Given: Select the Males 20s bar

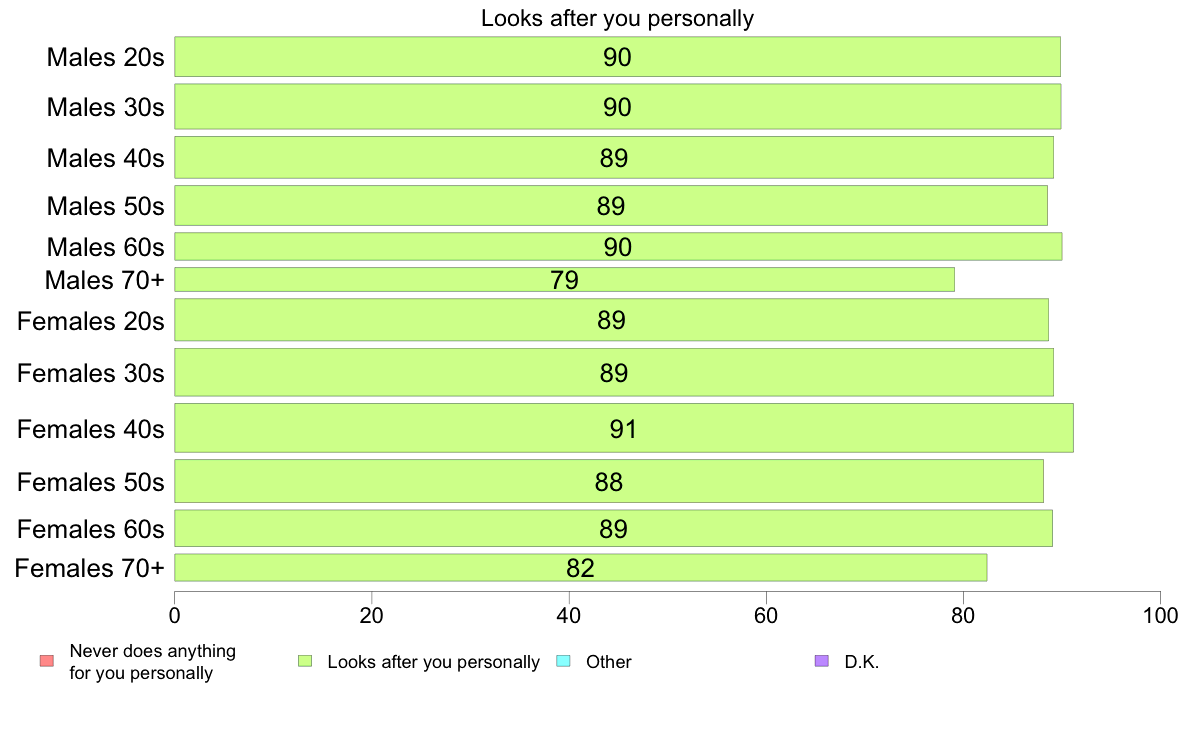Looking at the screenshot, I should (x=617, y=57).
